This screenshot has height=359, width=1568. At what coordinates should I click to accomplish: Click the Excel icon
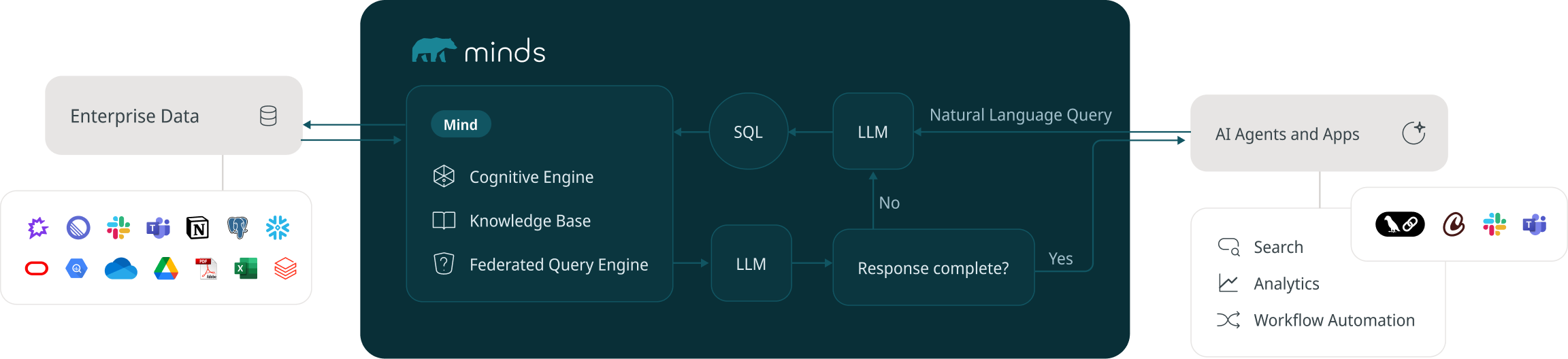pyautogui.click(x=246, y=269)
